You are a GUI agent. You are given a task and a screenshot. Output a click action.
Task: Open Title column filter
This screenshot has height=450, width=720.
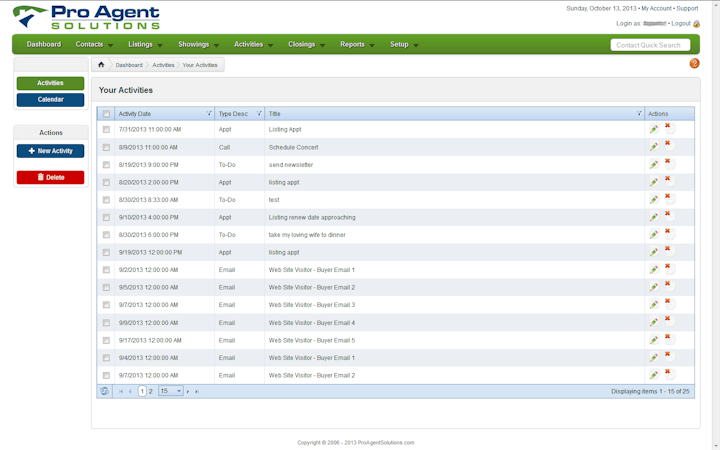(x=639, y=113)
